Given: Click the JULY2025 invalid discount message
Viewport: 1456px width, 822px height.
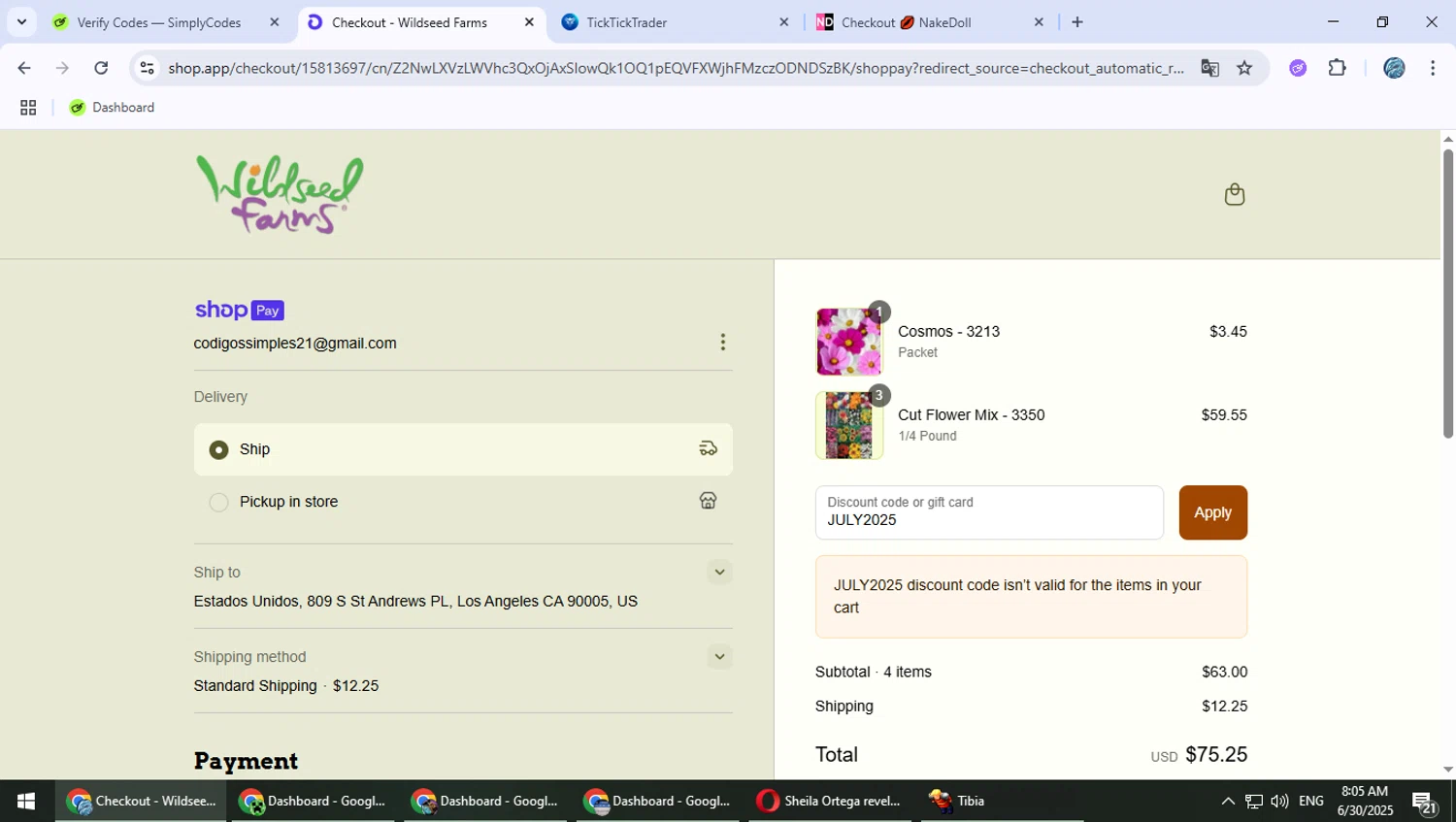Looking at the screenshot, I should 1031,597.
